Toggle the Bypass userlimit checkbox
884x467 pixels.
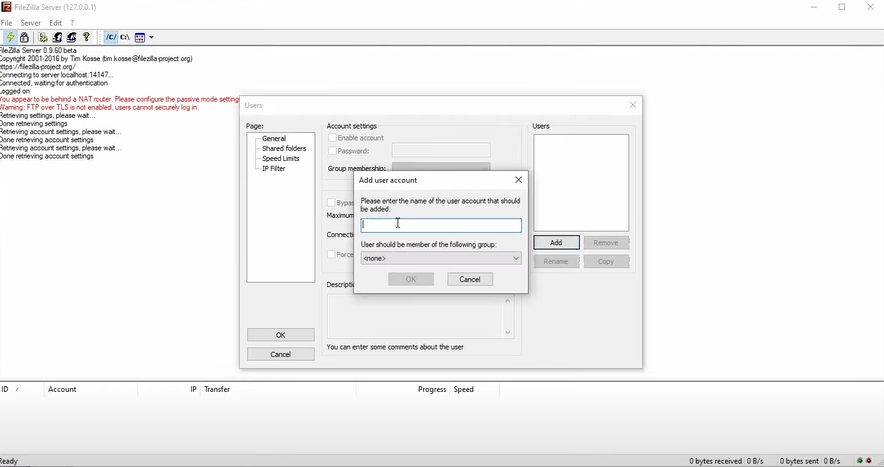click(x=332, y=202)
